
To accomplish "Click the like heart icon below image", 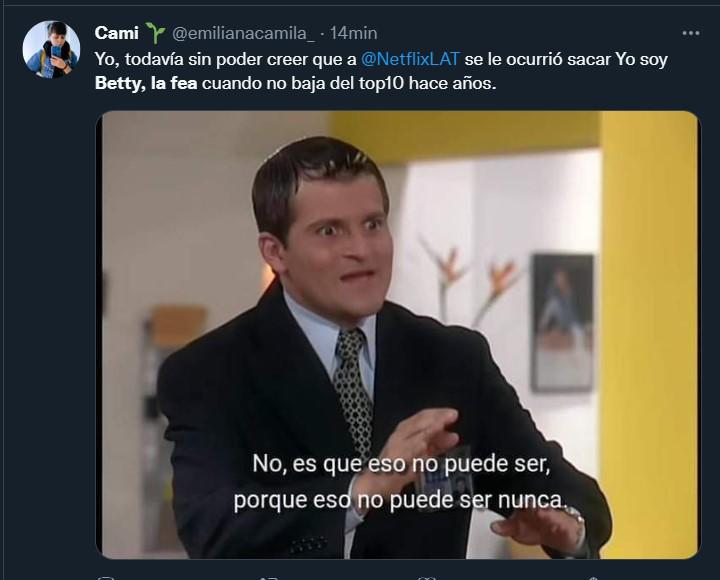I will click(x=428, y=578).
